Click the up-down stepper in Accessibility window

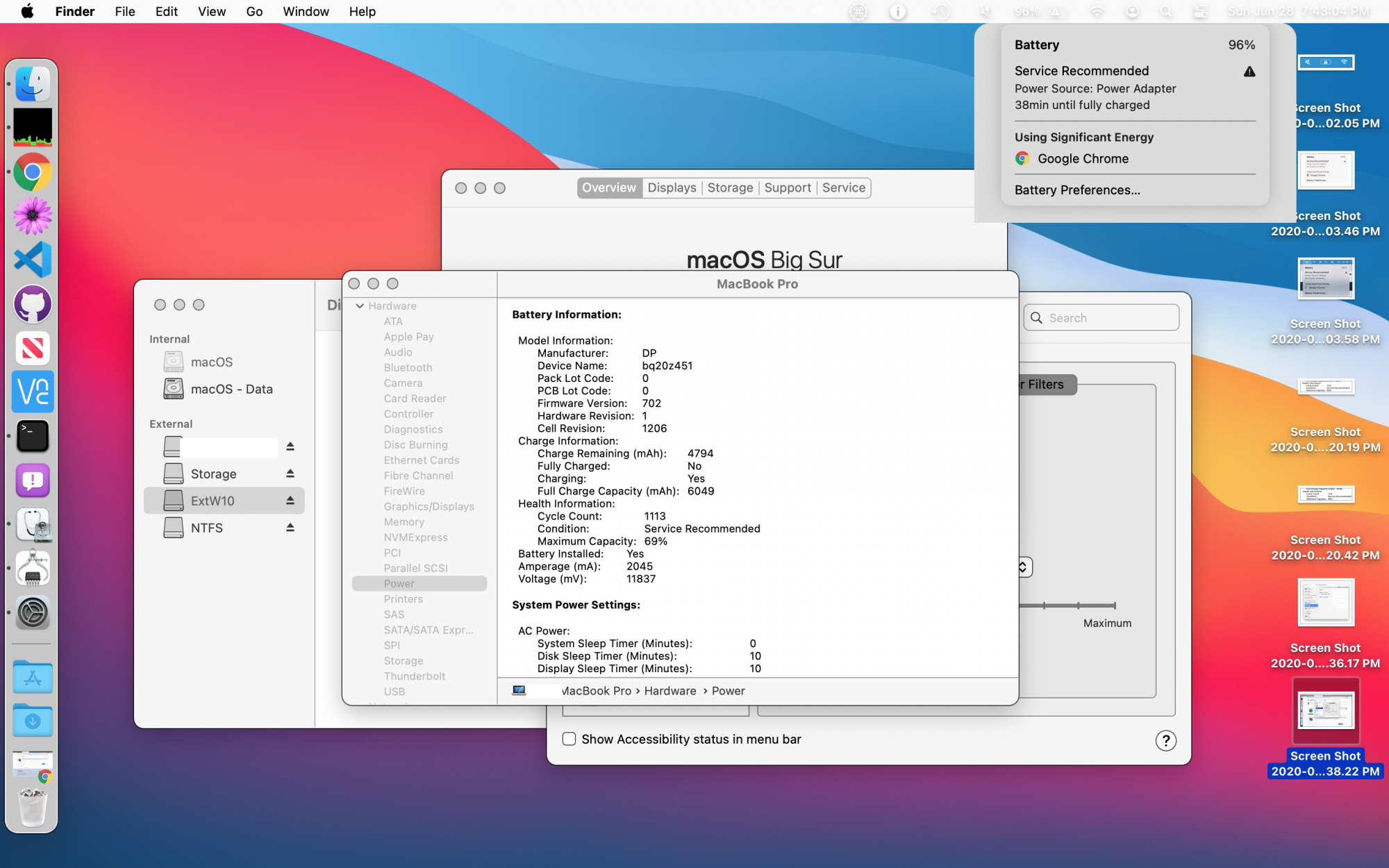[x=1023, y=567]
